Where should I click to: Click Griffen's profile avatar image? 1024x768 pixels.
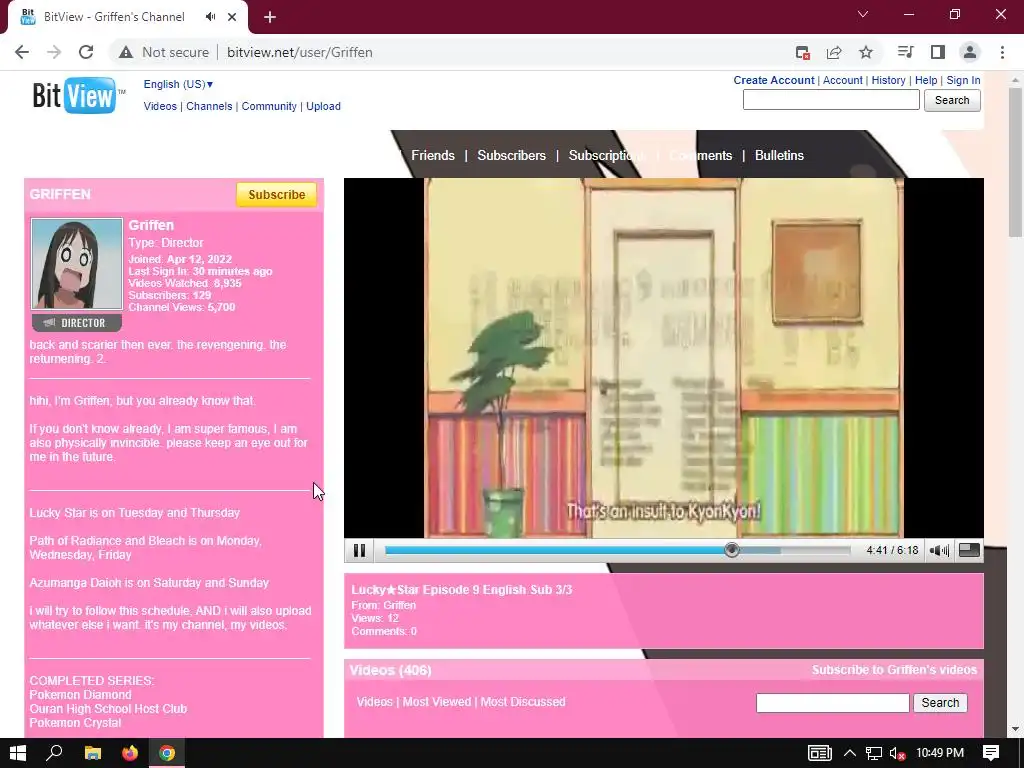(76, 264)
